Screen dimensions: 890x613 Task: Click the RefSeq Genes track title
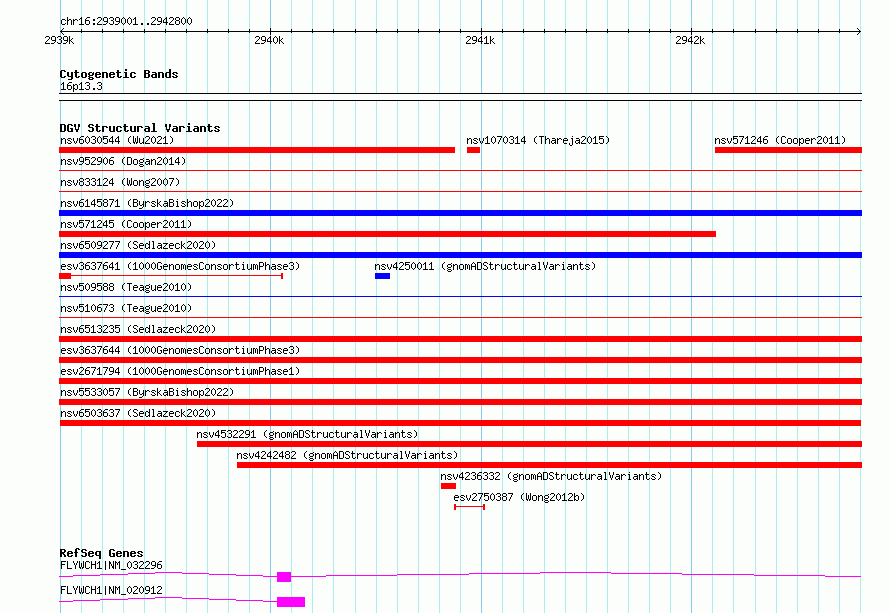coord(101,553)
